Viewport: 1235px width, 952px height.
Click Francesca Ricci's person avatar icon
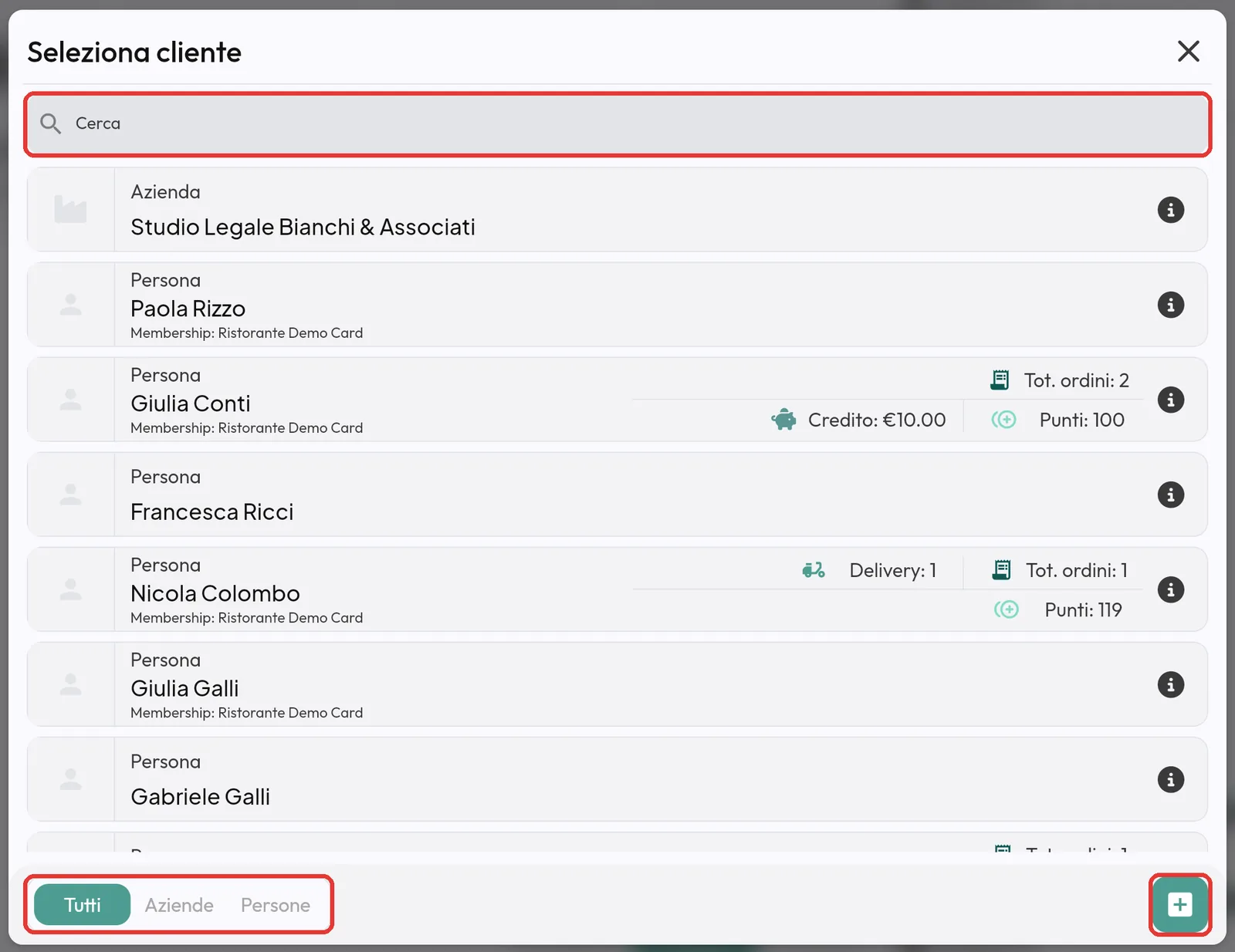coord(70,495)
